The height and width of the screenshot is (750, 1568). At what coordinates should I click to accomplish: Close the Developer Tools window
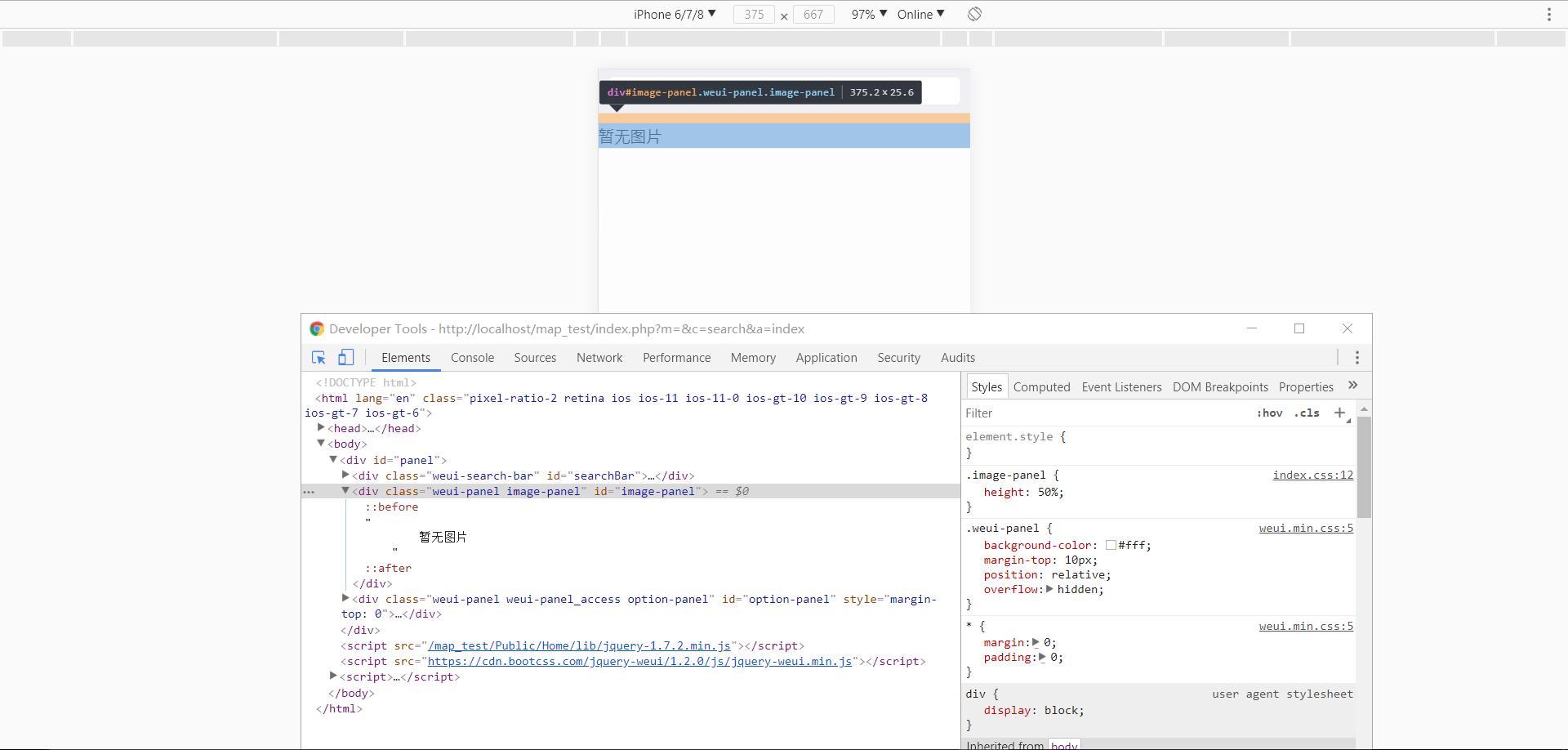coord(1347,328)
